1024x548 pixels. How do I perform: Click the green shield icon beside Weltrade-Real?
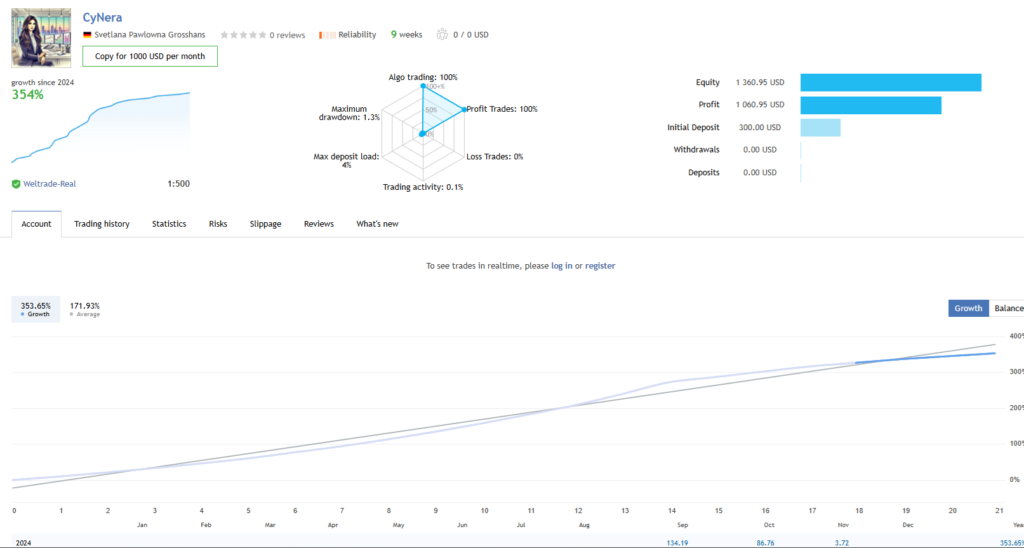coord(16,184)
